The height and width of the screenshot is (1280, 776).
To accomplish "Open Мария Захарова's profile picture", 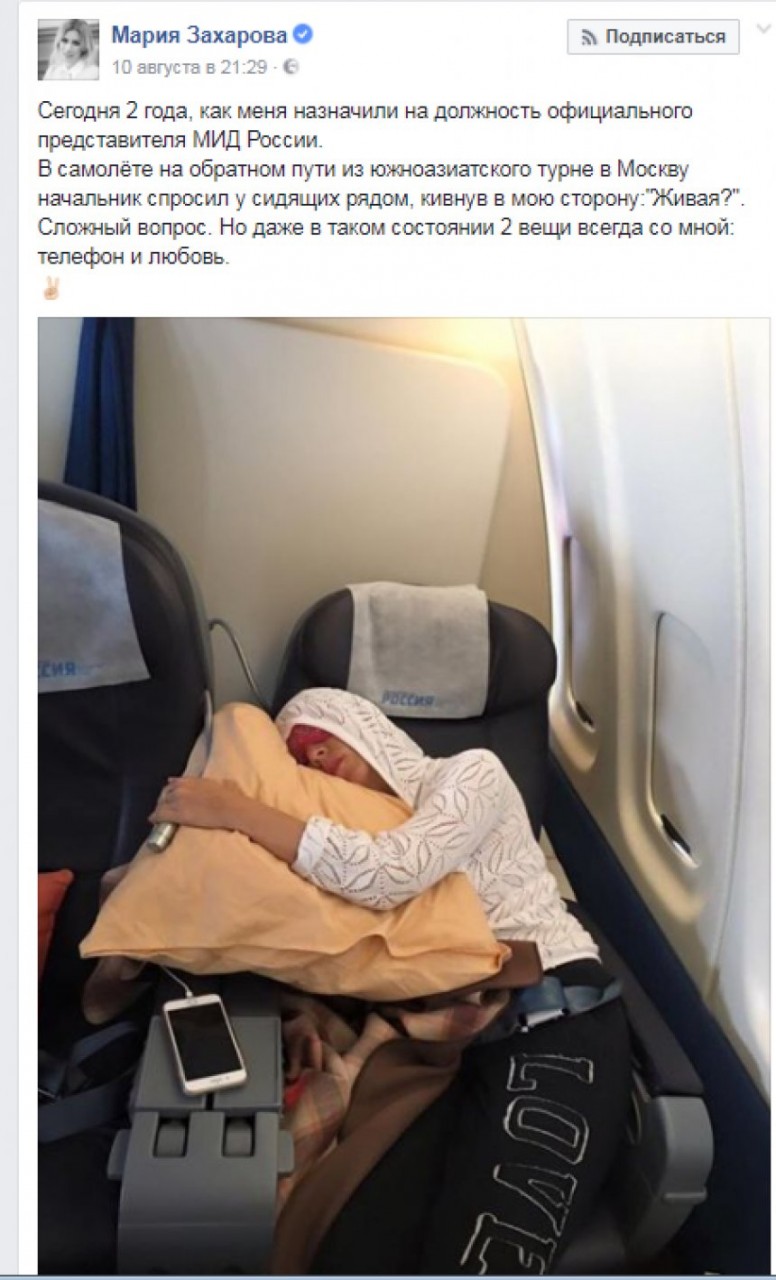I will tap(68, 49).
